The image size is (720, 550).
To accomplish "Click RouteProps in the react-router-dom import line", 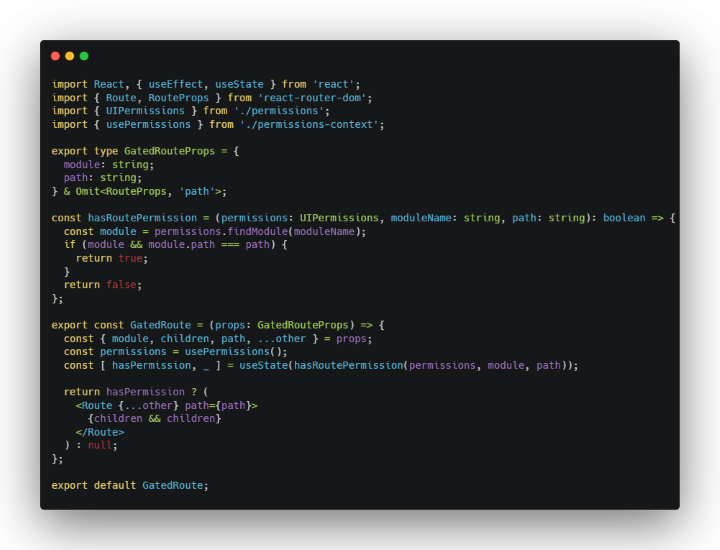I will coord(179,98).
